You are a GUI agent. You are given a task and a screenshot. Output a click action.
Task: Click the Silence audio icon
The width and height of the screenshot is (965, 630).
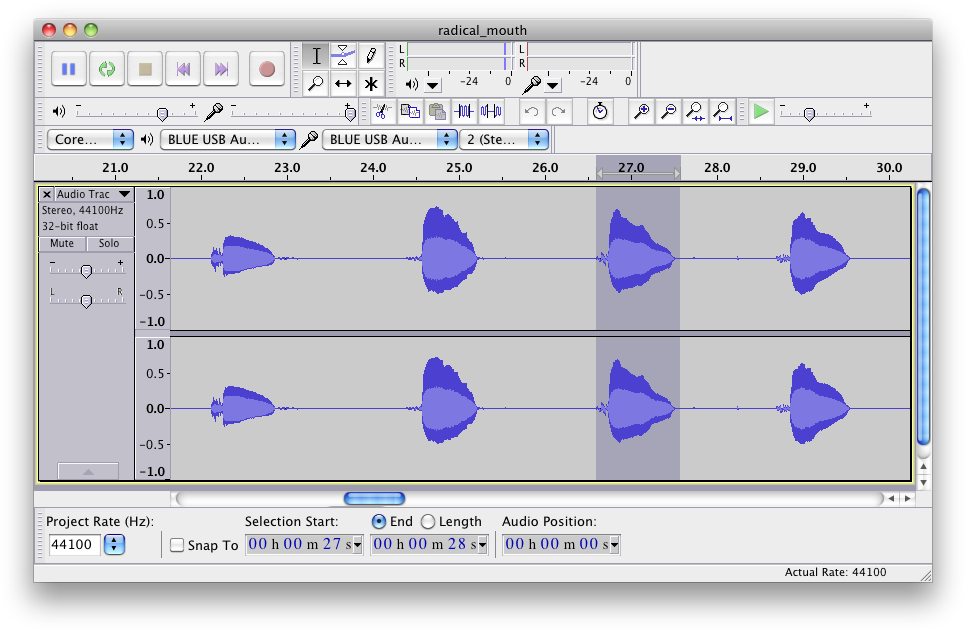pyautogui.click(x=491, y=111)
